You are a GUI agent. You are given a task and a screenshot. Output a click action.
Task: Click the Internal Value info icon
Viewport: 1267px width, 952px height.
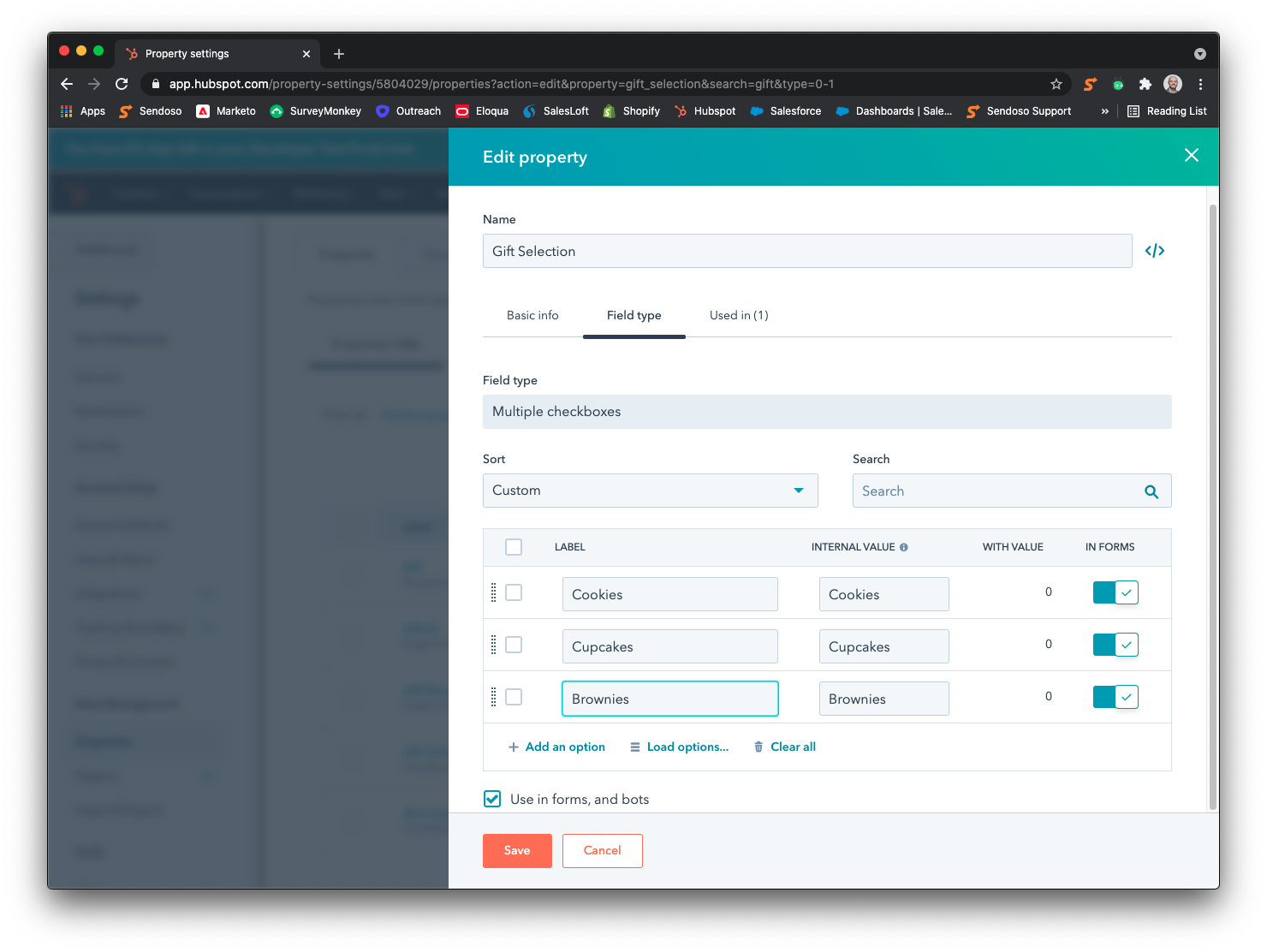click(904, 547)
